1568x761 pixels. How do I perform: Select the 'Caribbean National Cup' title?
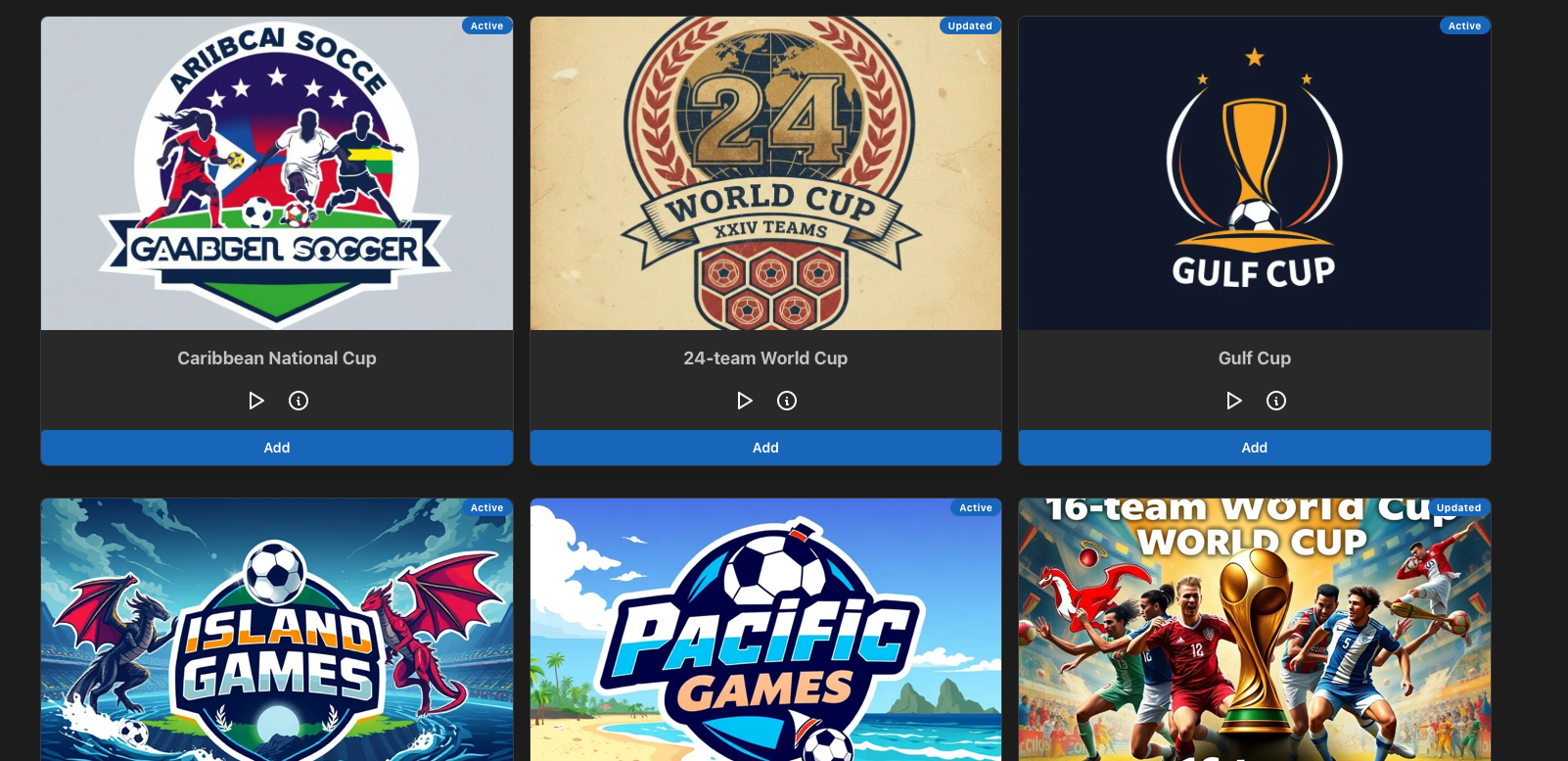tap(277, 358)
